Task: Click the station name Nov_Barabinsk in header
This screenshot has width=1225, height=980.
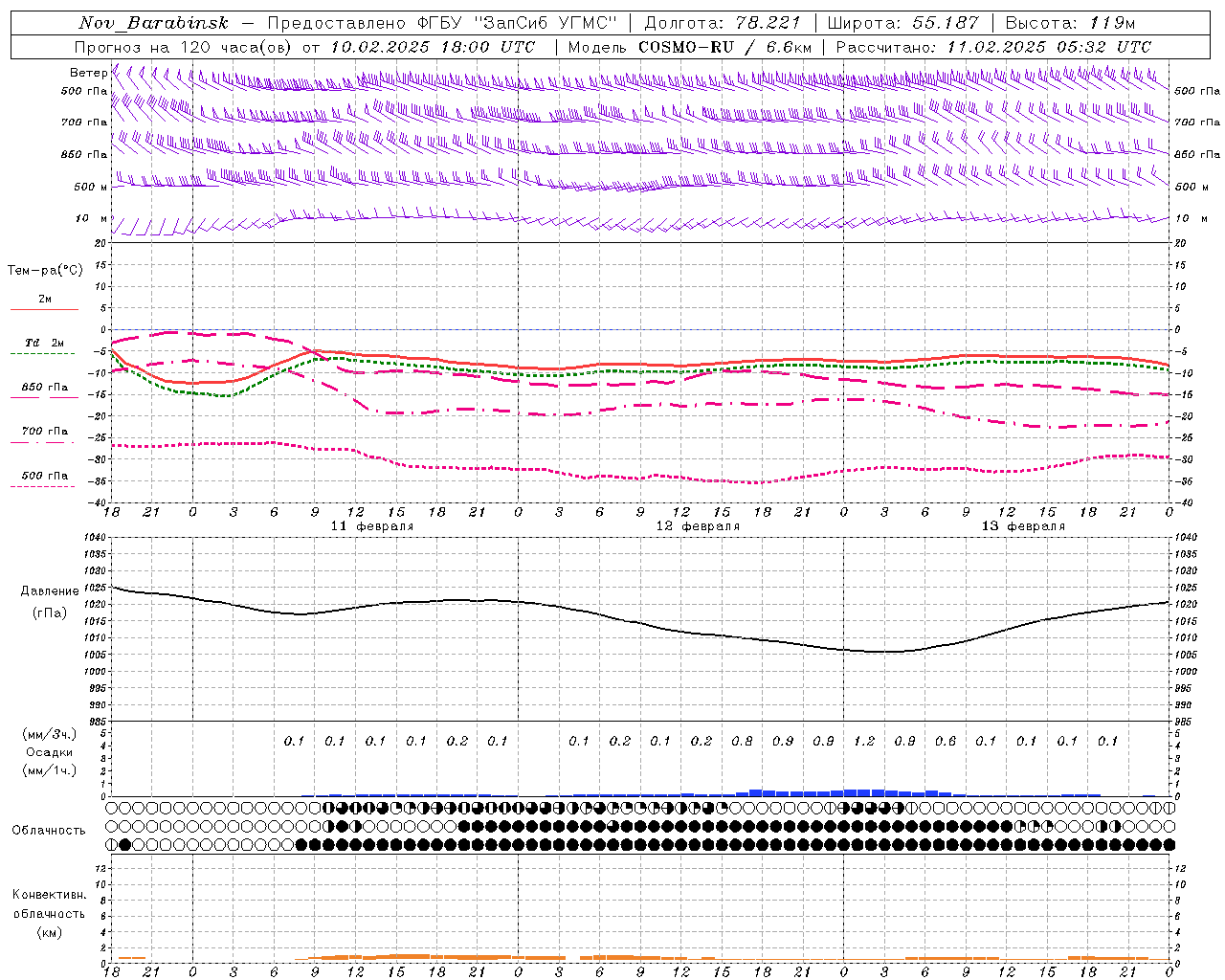Action: click(x=154, y=23)
